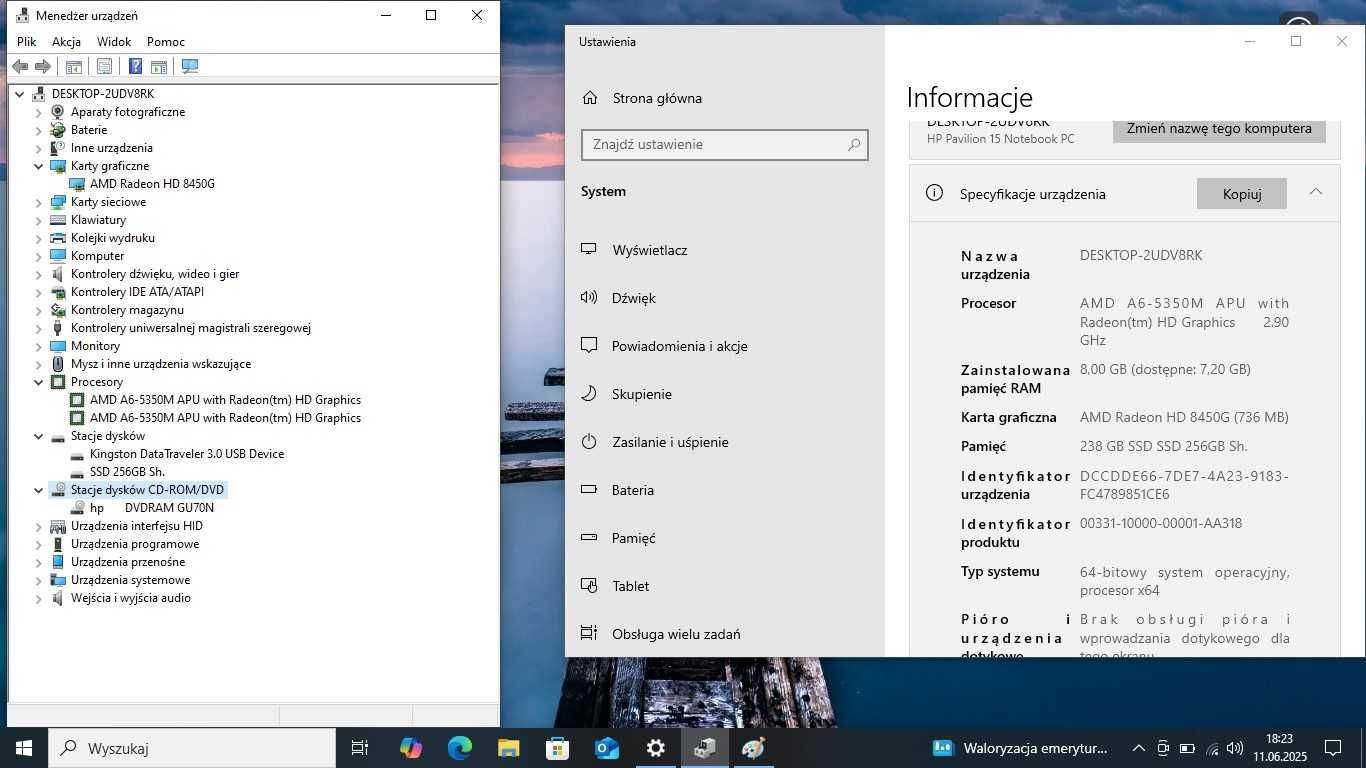Open Microsoft Store from the taskbar

click(557, 748)
